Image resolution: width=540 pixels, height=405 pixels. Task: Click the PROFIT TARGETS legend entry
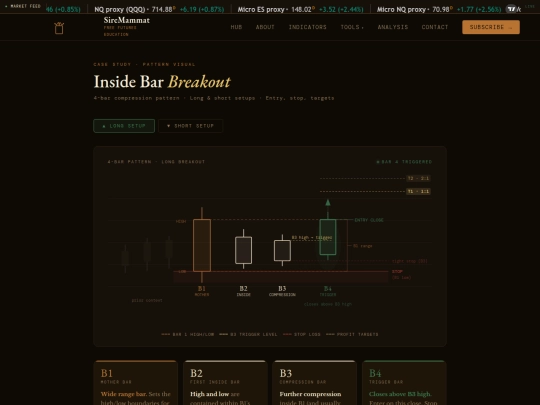coord(352,334)
